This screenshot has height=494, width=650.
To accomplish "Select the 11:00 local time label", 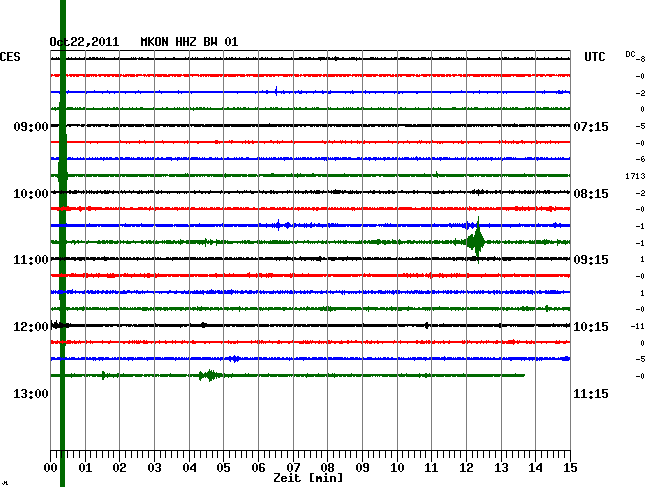I will 31,260.
